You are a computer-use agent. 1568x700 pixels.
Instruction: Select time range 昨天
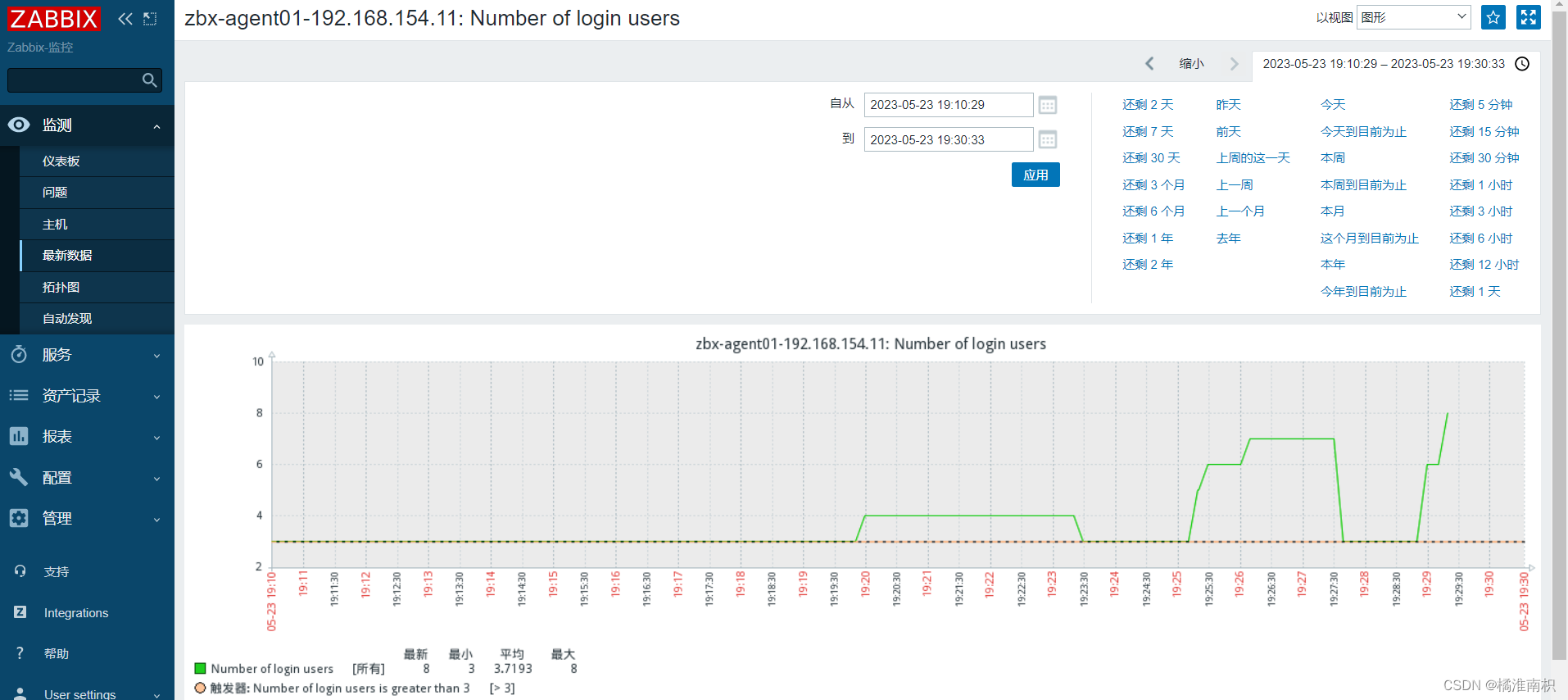[1228, 104]
